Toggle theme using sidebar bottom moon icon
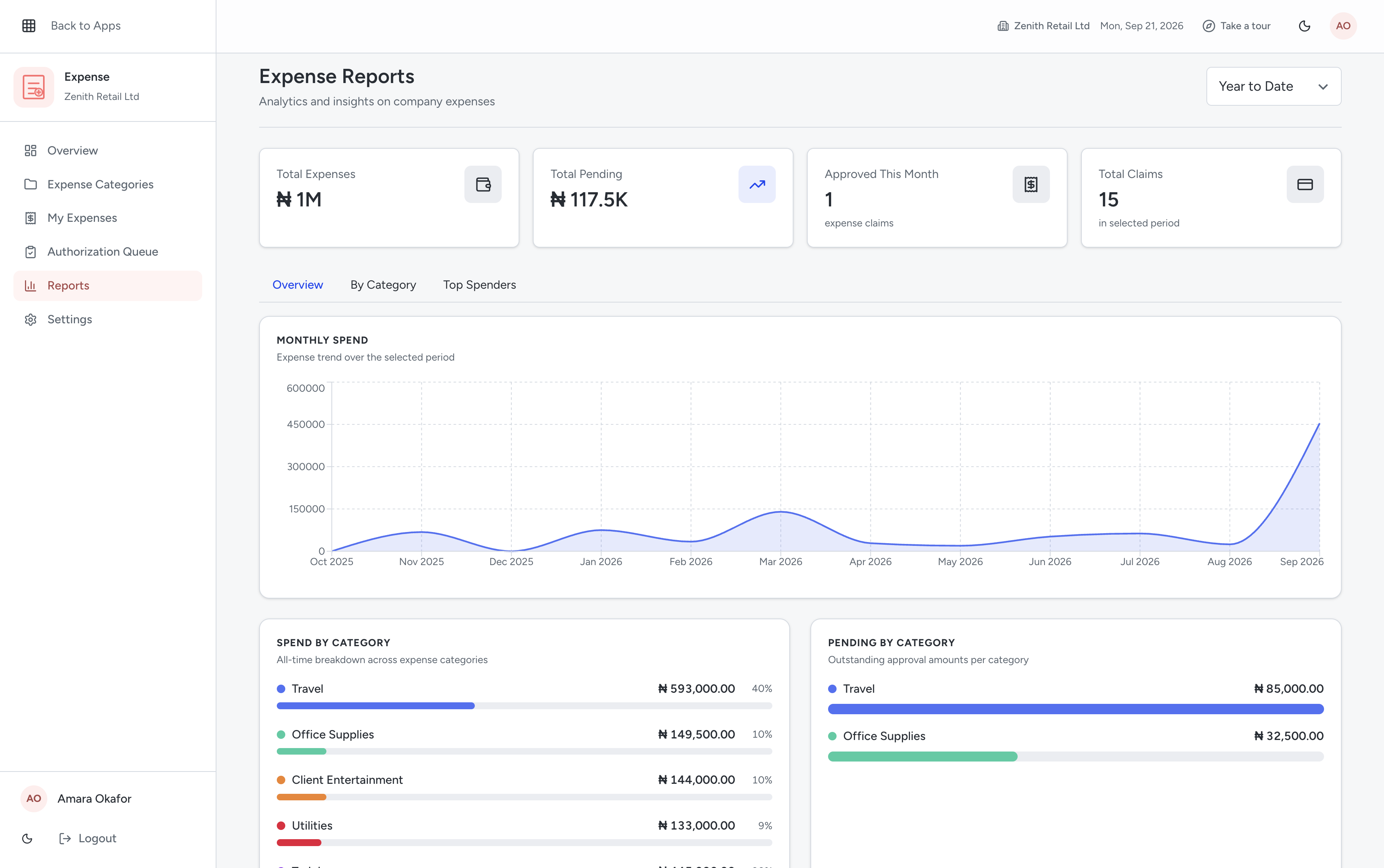1384x868 pixels. pyautogui.click(x=27, y=838)
